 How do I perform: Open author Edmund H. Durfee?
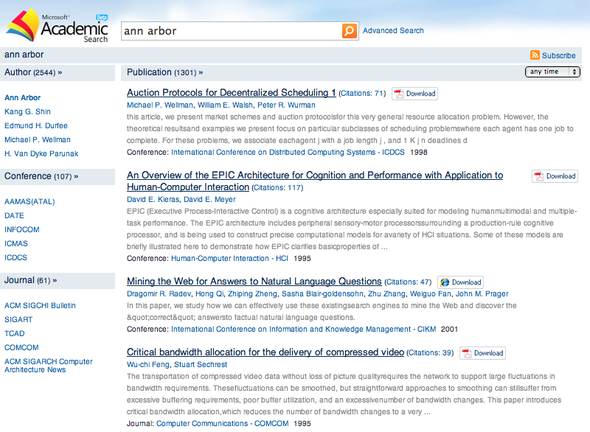click(x=36, y=125)
